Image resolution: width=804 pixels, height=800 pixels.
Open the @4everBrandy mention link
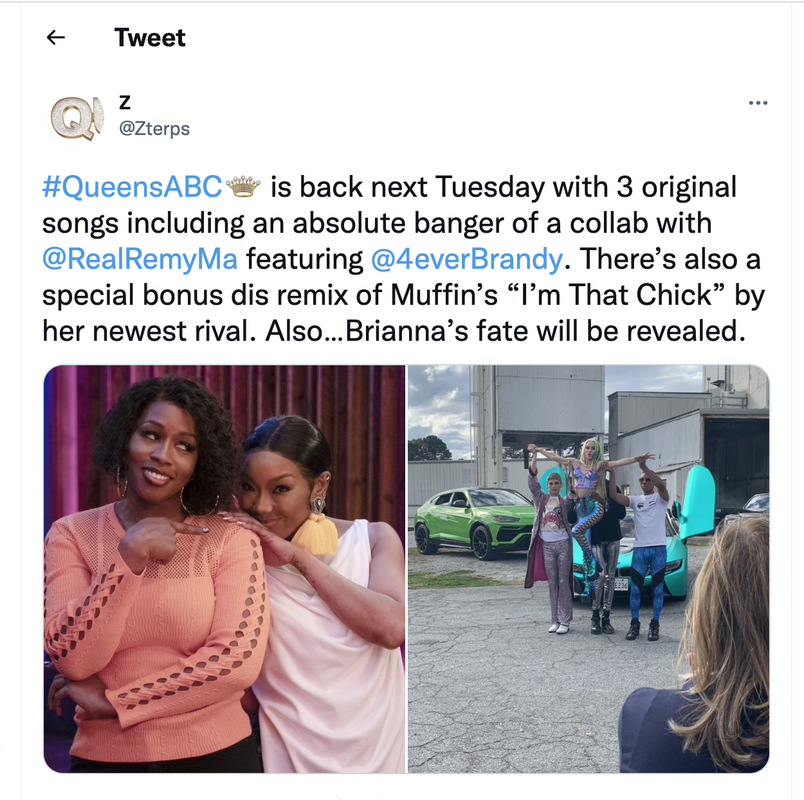(467, 259)
